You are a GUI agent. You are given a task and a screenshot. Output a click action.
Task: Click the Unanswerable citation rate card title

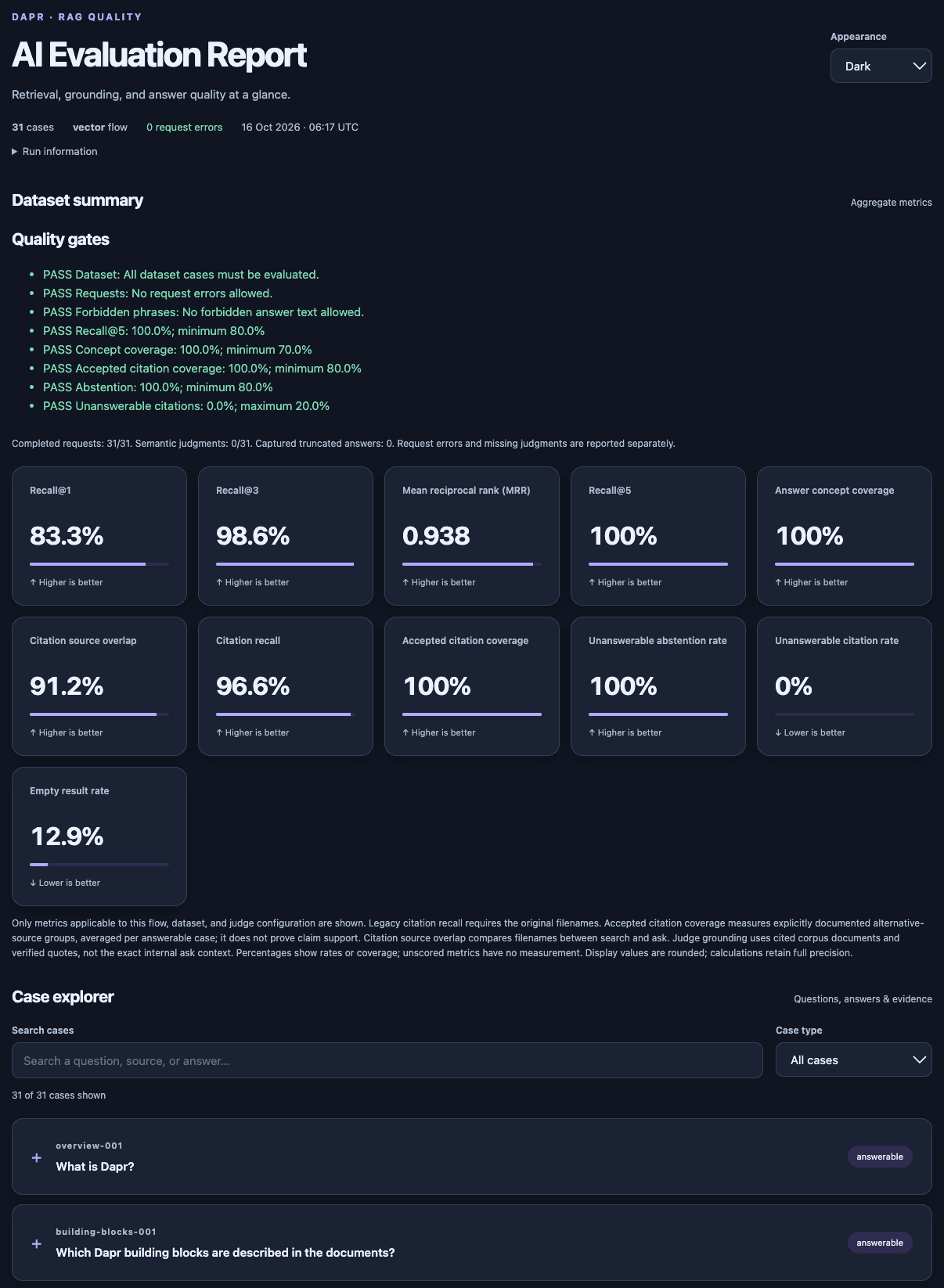(837, 641)
